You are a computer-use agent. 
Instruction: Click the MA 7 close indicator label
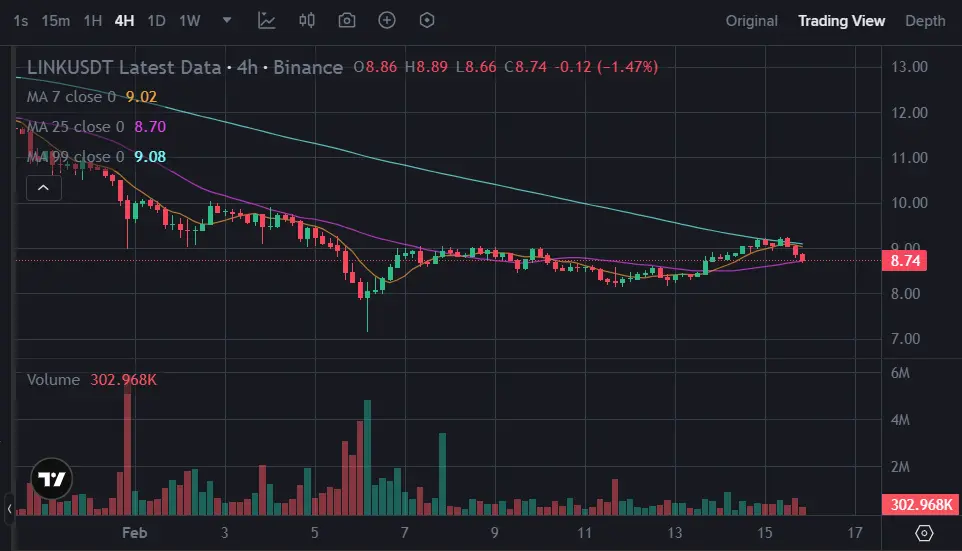click(x=70, y=97)
